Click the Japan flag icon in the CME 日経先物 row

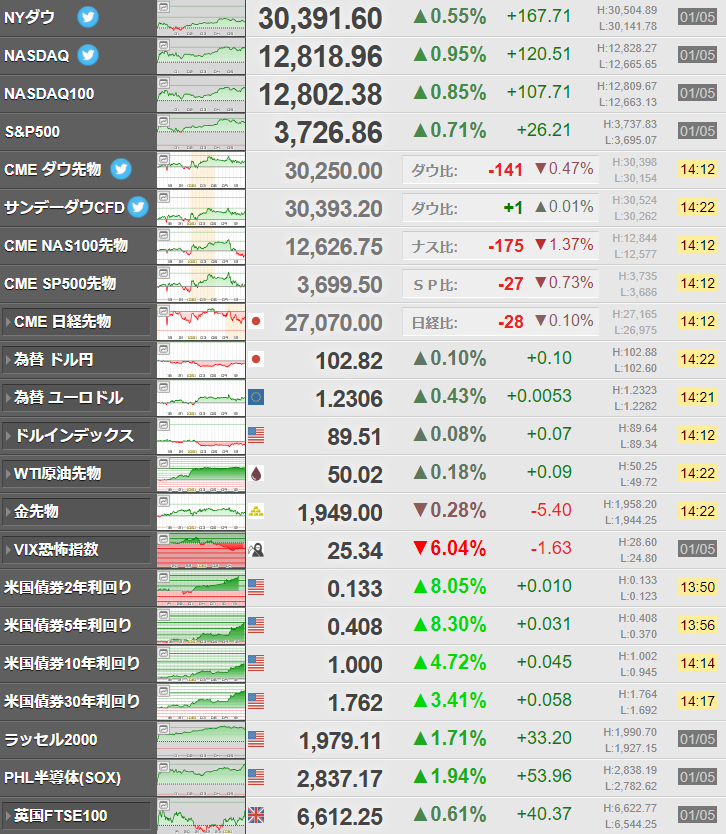[x=256, y=321]
